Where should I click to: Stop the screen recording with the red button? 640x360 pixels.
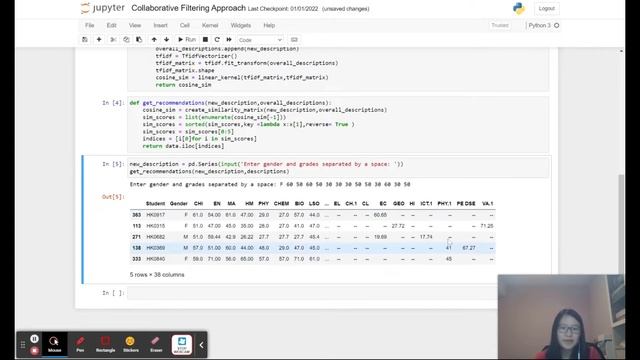(34, 351)
